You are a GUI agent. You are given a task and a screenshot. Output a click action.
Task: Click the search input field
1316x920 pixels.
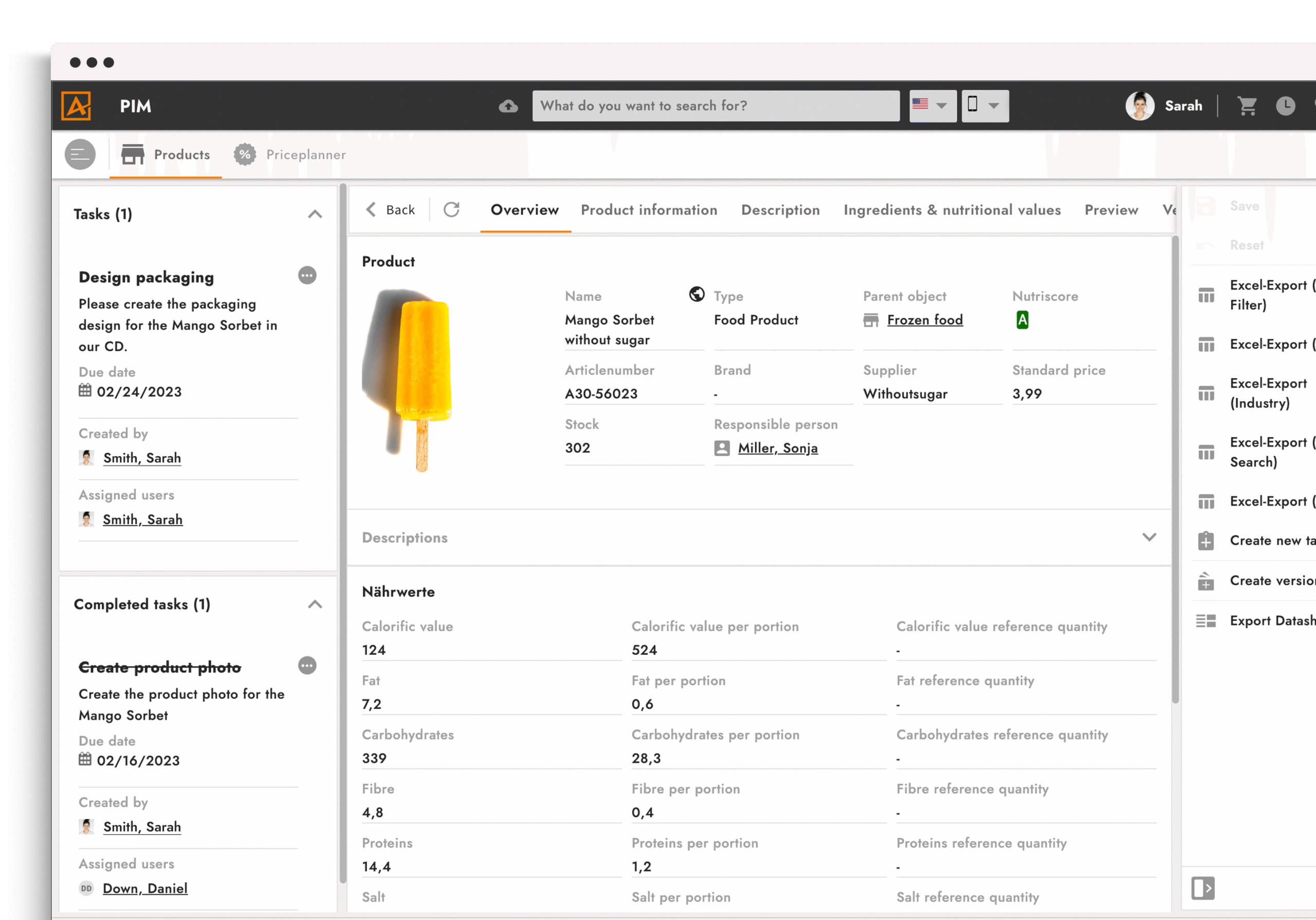coord(716,106)
